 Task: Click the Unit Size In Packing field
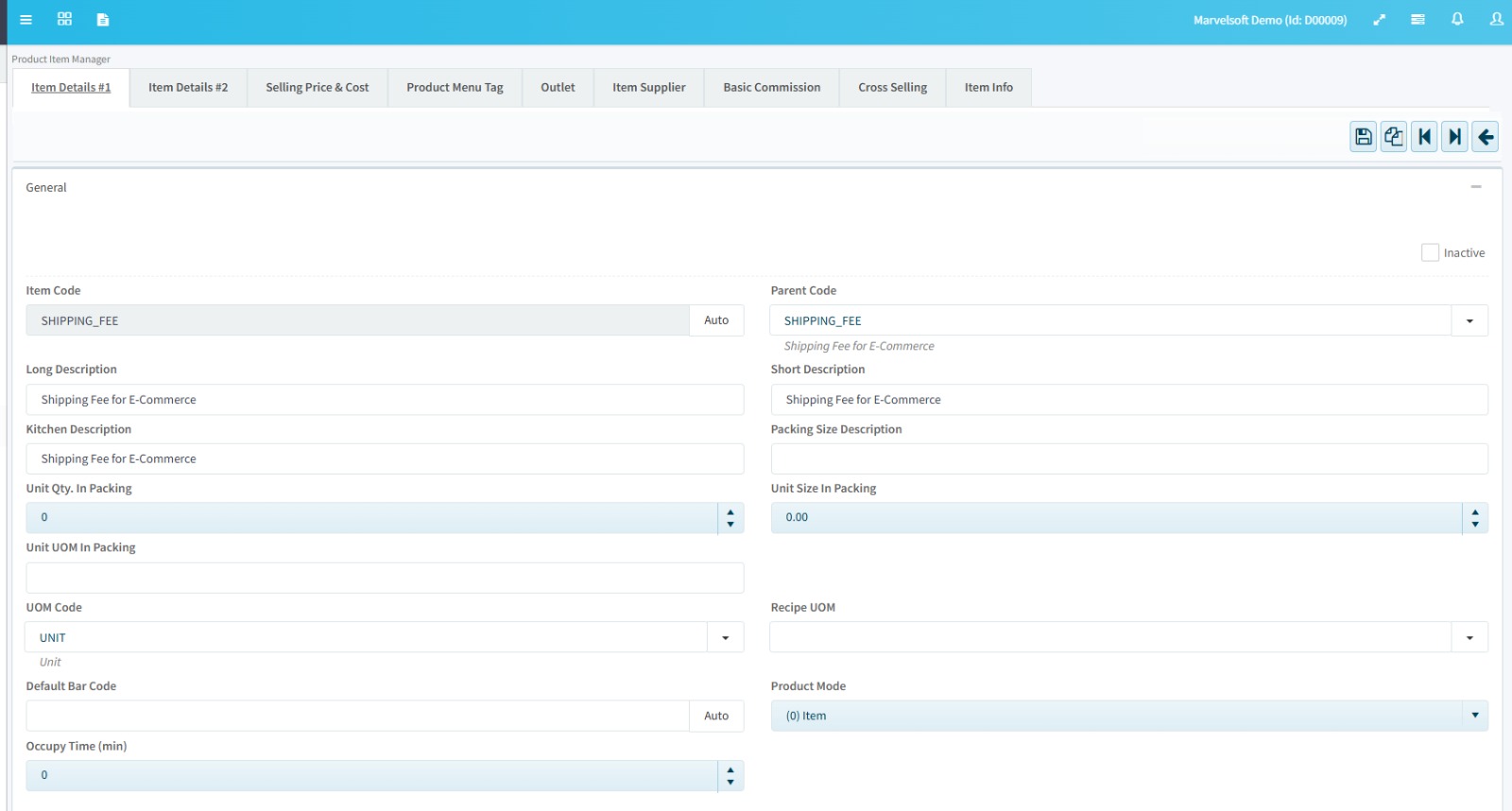point(1116,518)
